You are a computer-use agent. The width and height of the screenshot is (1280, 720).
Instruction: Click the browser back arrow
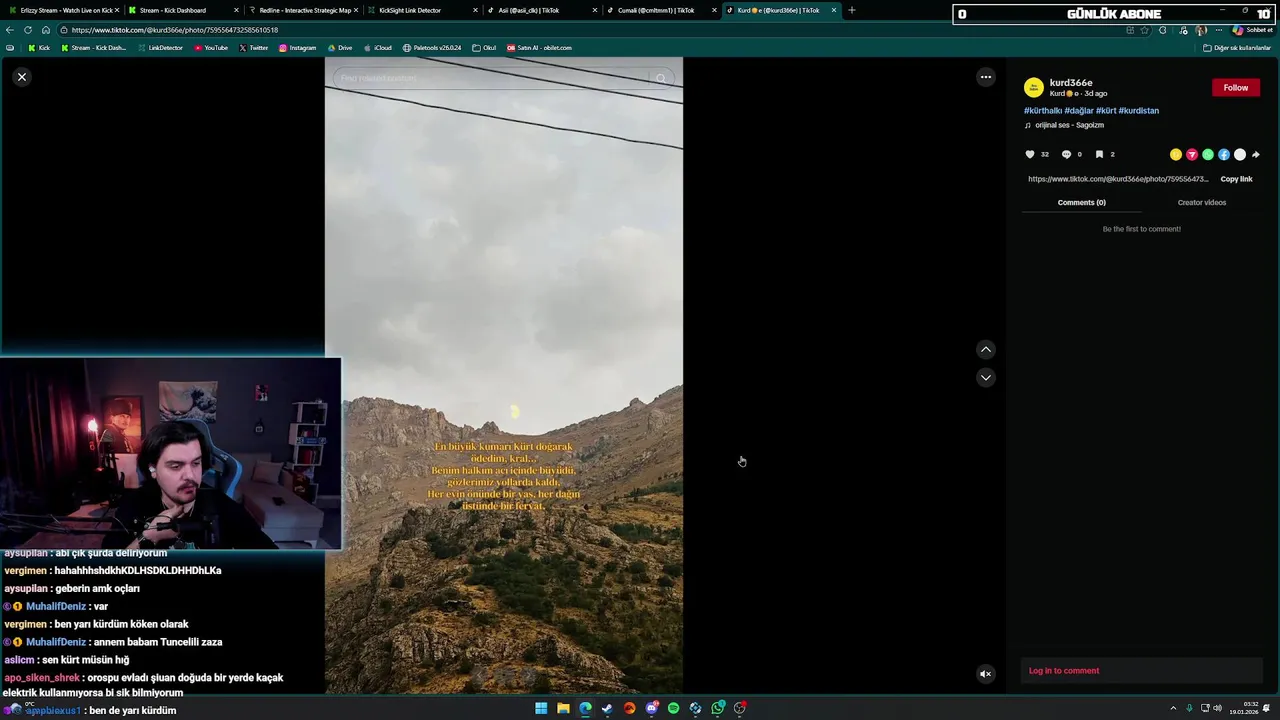point(10,30)
